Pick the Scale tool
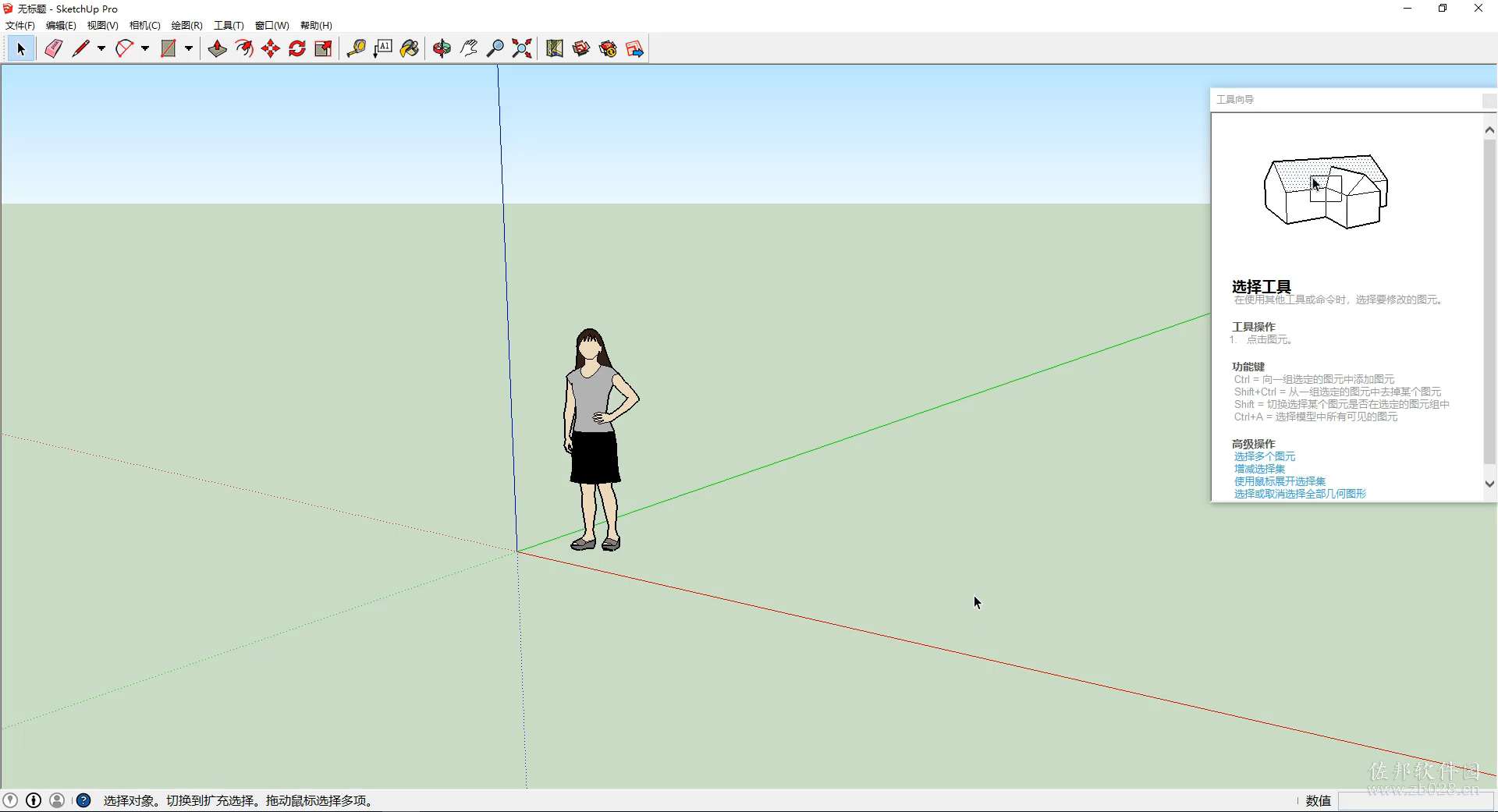This screenshot has width=1498, height=812. (323, 49)
